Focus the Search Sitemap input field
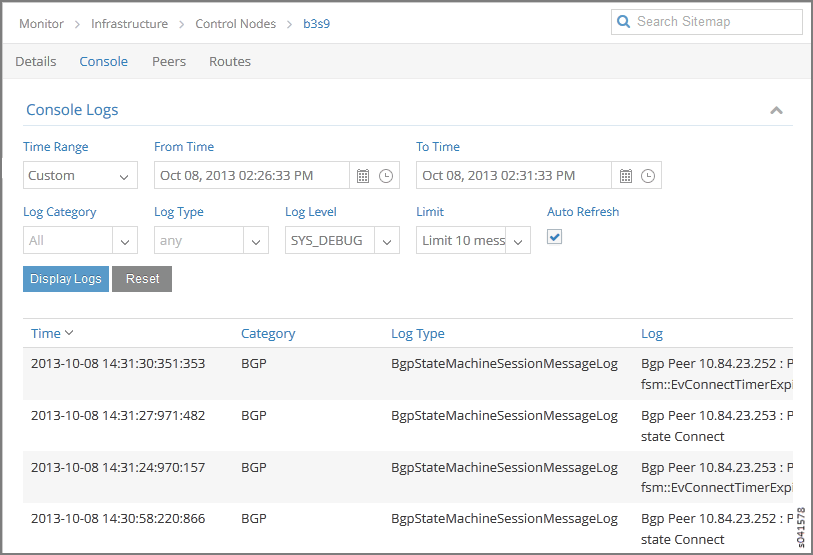Viewport: 813px width, 555px height. point(715,22)
